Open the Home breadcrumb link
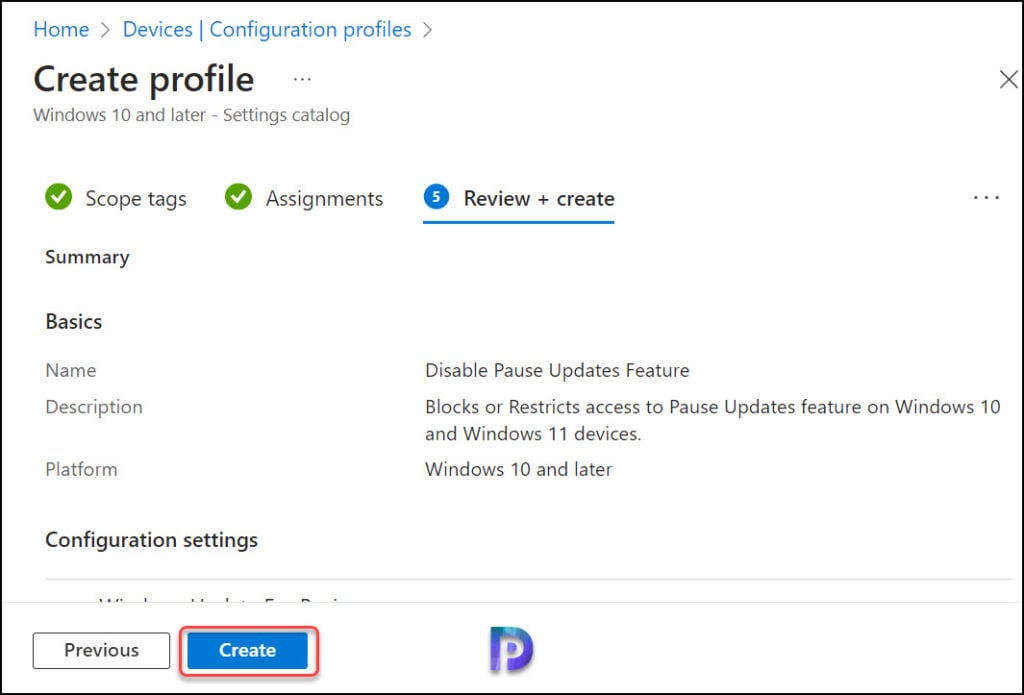 (x=61, y=29)
